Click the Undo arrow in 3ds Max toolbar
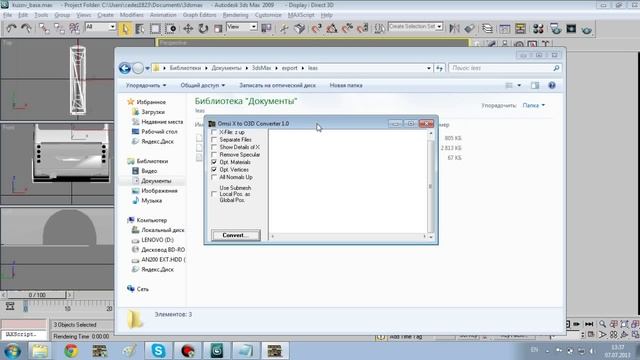 click(x=11, y=28)
